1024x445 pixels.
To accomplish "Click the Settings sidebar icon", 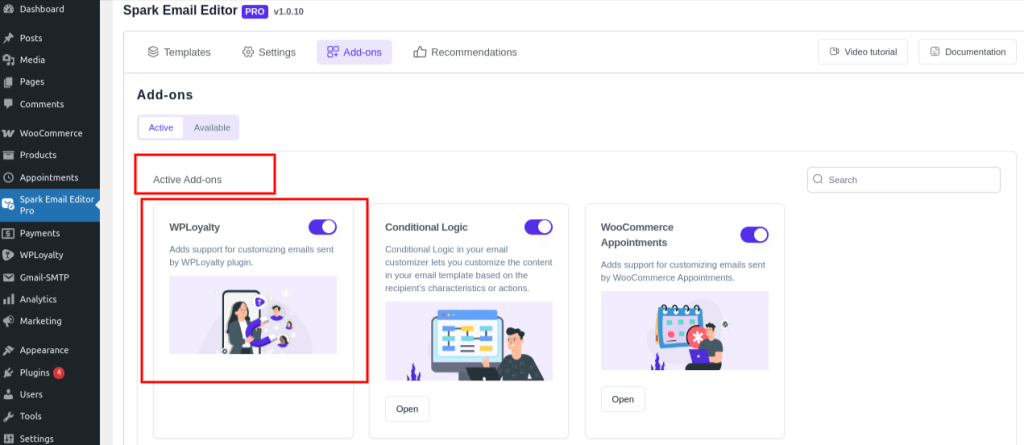I will [x=8, y=438].
